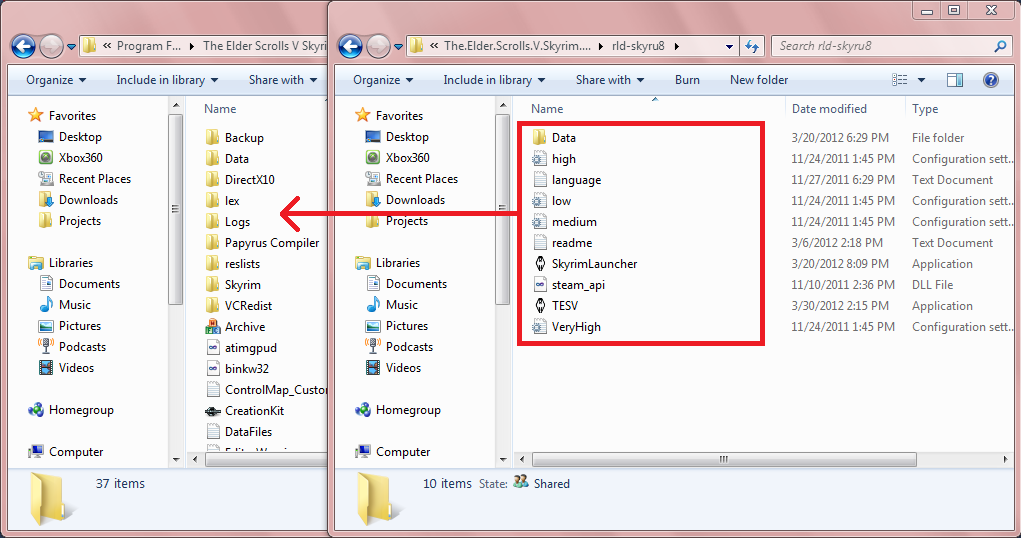Open Downloads favorite in right window
This screenshot has height=538, width=1021.
pyautogui.click(x=415, y=200)
